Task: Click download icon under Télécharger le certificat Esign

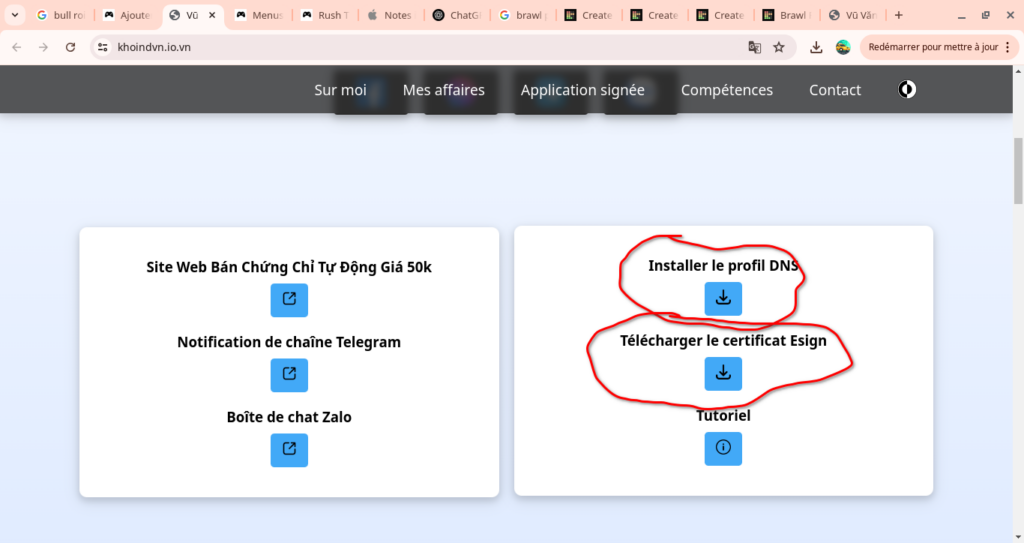Action: click(x=723, y=374)
